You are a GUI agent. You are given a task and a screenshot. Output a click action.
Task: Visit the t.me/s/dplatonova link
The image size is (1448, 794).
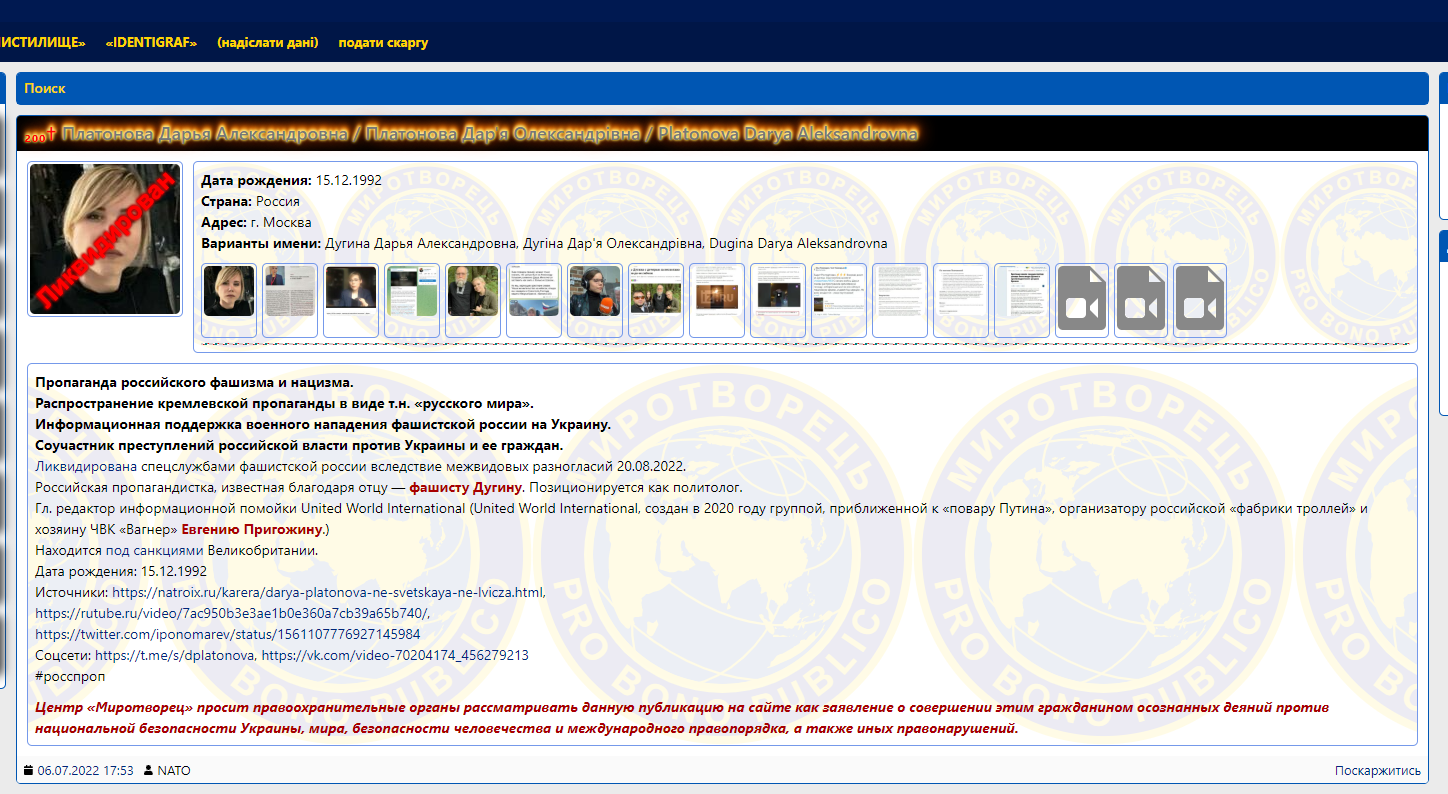click(175, 655)
